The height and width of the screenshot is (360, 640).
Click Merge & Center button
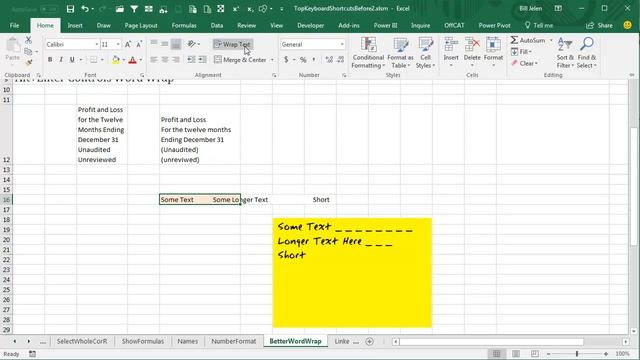pyautogui.click(x=240, y=60)
